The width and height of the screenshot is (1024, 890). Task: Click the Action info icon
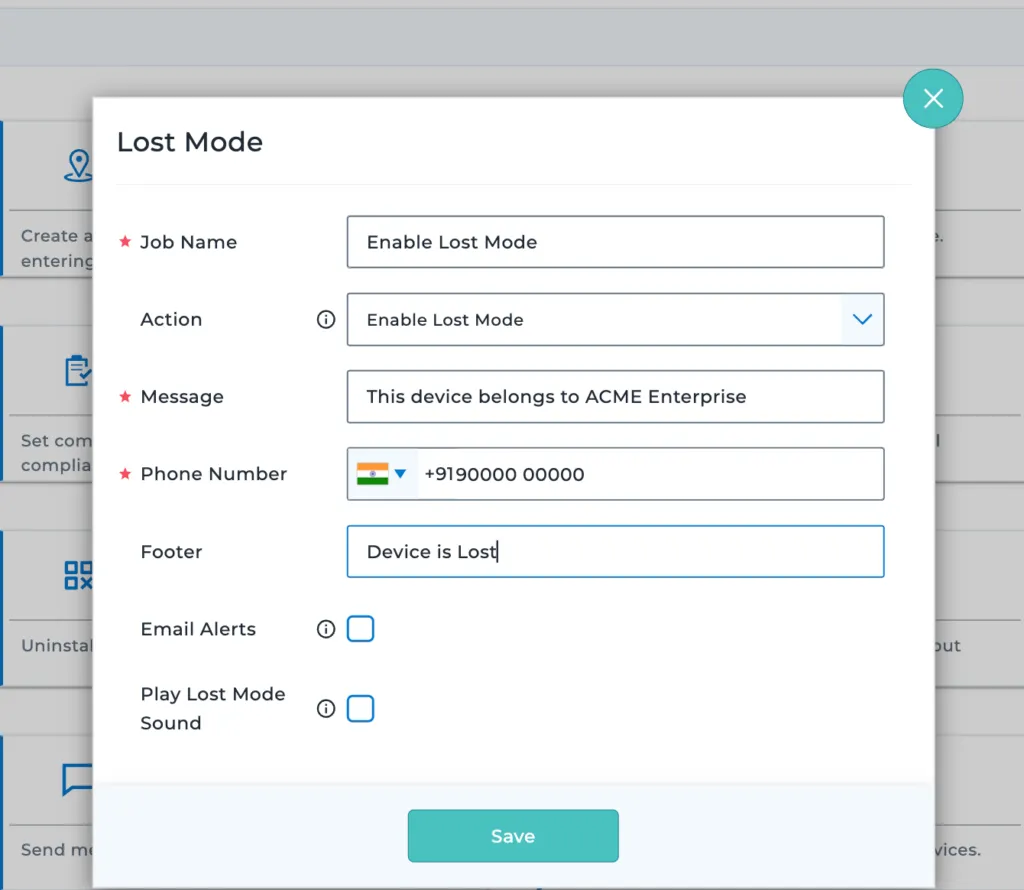[326, 319]
